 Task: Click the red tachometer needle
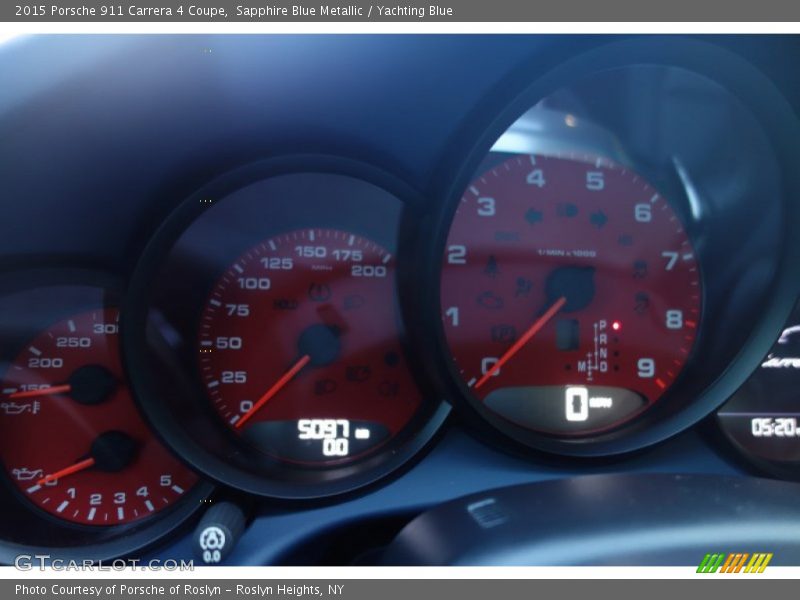click(520, 343)
